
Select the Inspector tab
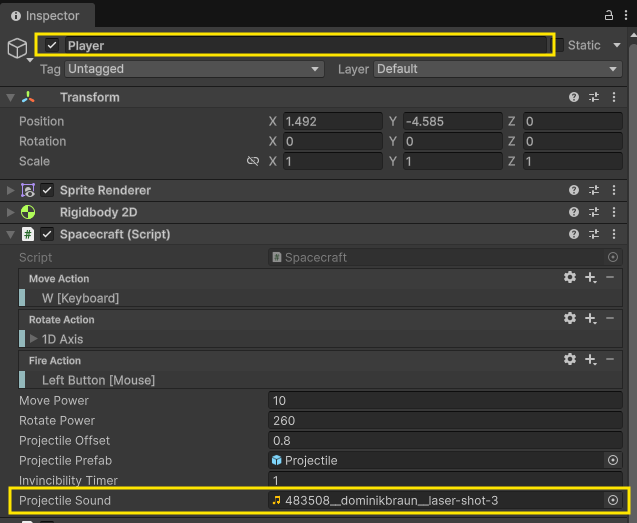click(x=46, y=16)
